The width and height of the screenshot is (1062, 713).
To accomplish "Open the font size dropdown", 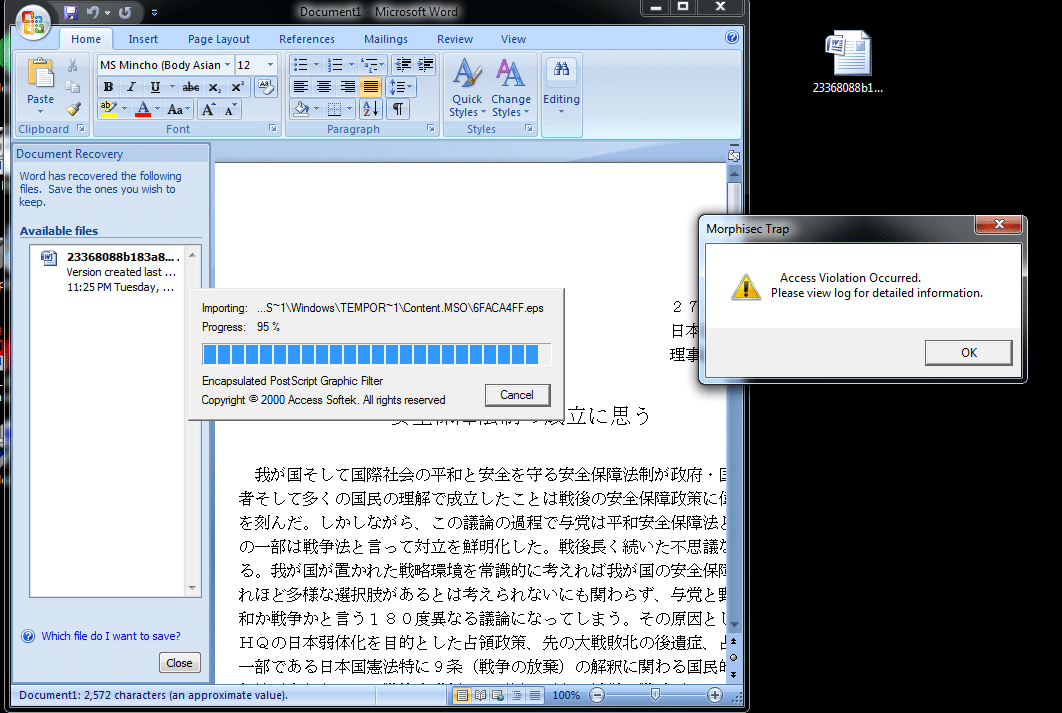I will coord(270,65).
